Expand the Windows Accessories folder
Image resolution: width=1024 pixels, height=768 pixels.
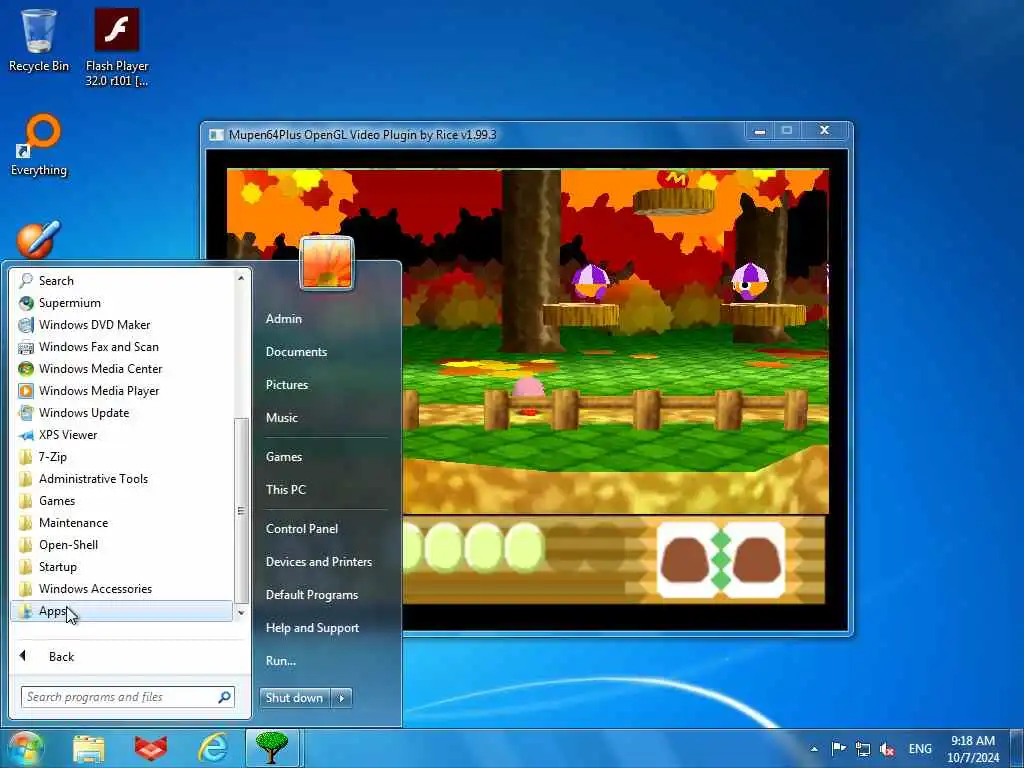click(x=121, y=589)
